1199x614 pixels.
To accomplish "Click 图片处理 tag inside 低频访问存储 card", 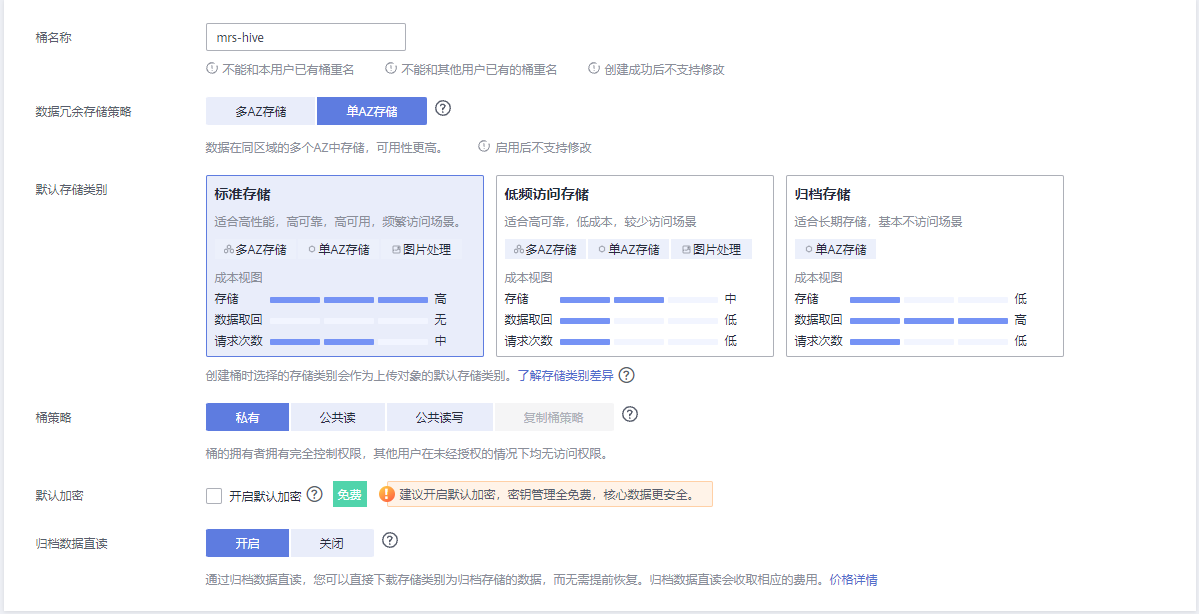I will [x=710, y=249].
